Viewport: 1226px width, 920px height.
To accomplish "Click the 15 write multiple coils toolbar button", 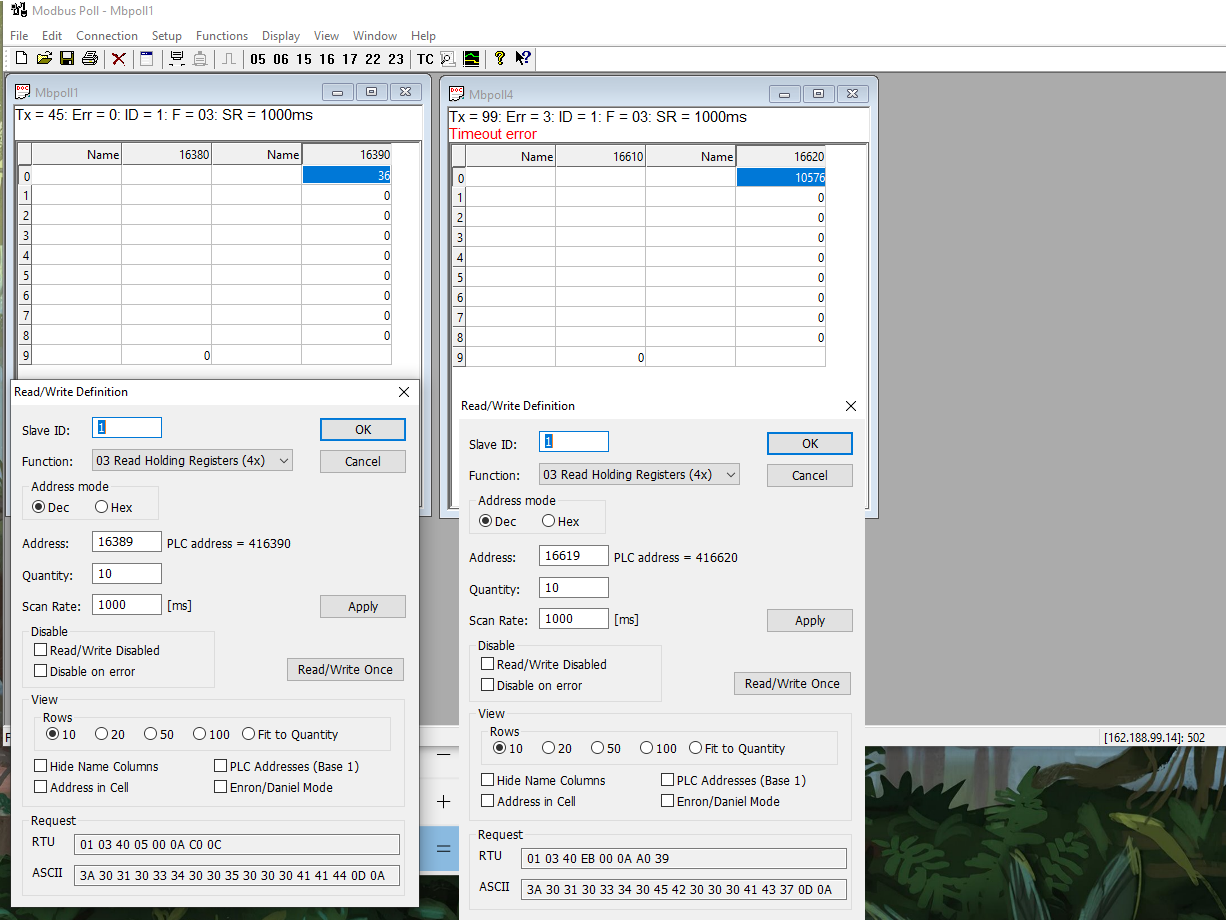I will tap(304, 59).
